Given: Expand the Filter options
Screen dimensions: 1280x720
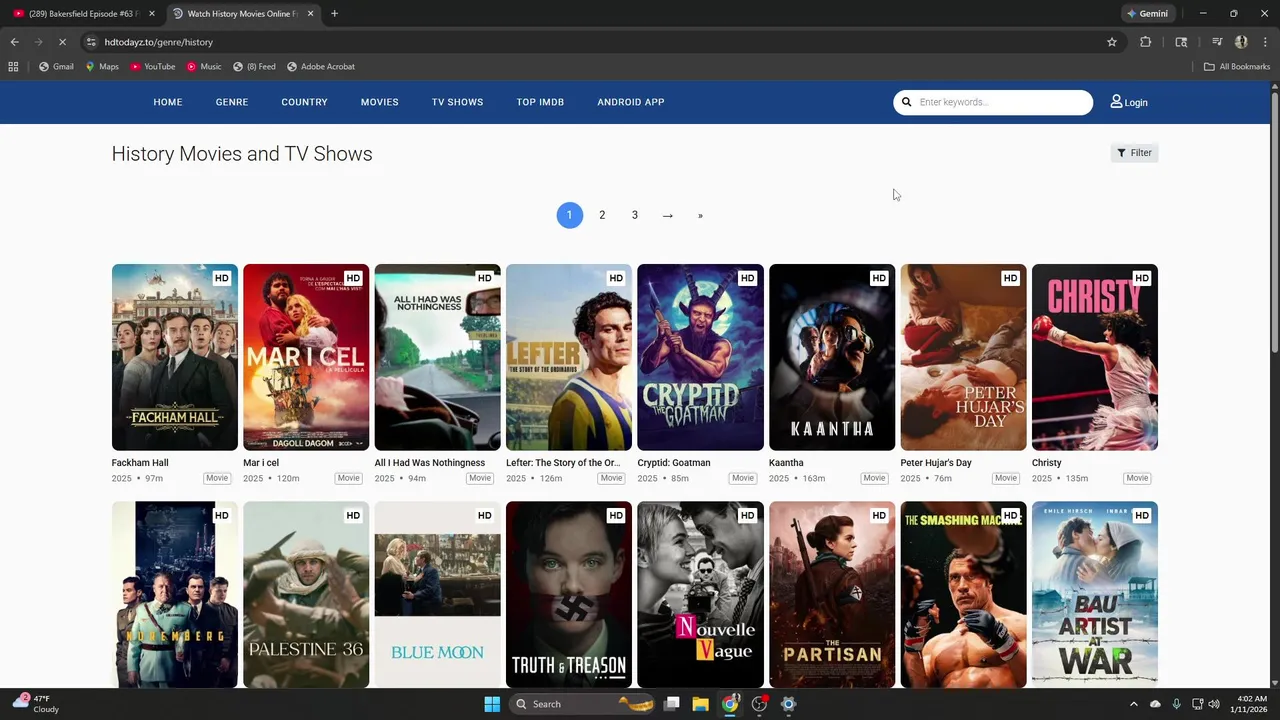Looking at the screenshot, I should coord(1134,153).
